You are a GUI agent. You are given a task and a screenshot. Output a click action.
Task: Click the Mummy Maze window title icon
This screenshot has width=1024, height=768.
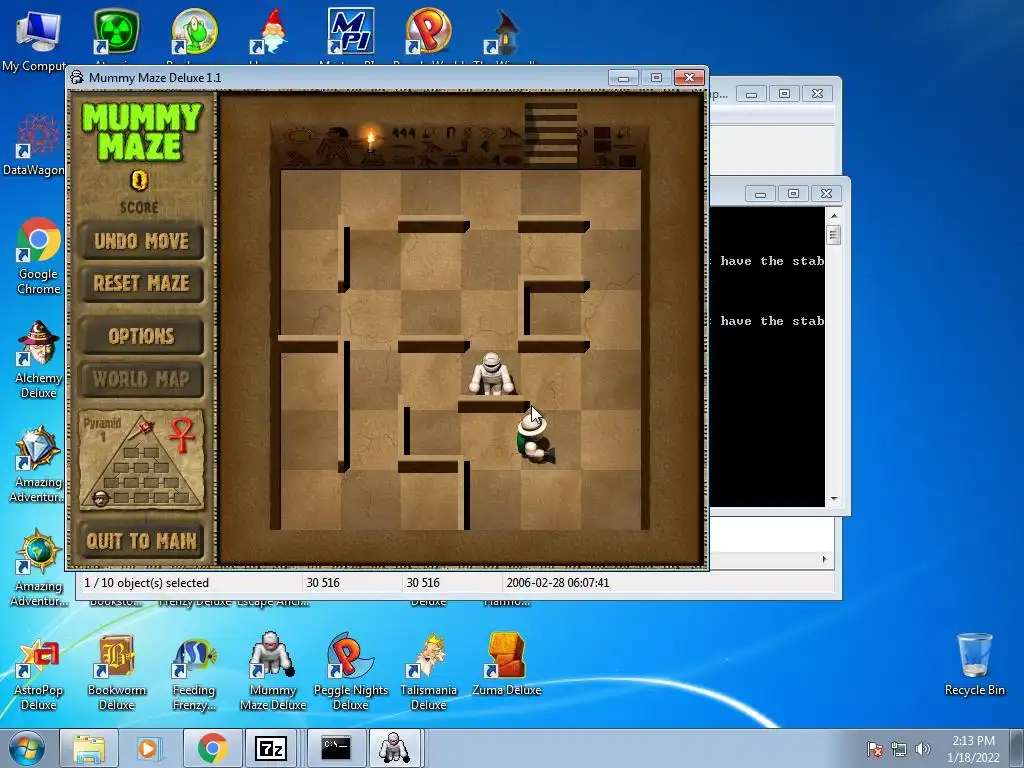coord(77,78)
